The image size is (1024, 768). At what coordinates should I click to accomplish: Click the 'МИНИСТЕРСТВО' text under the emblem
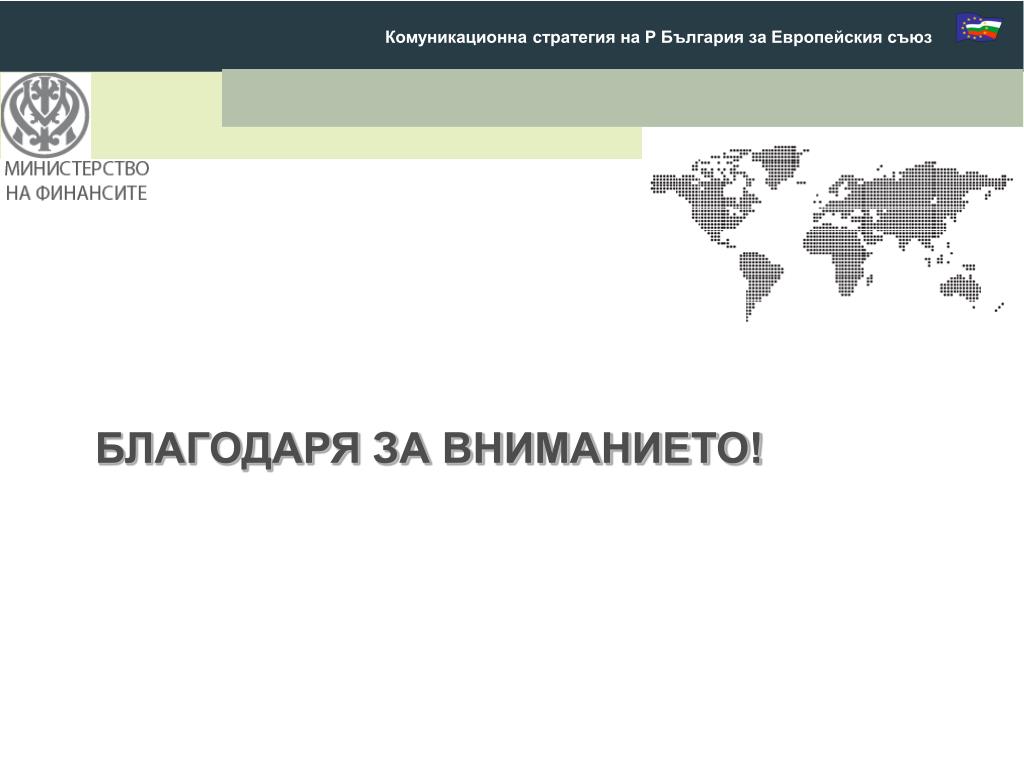point(76,168)
